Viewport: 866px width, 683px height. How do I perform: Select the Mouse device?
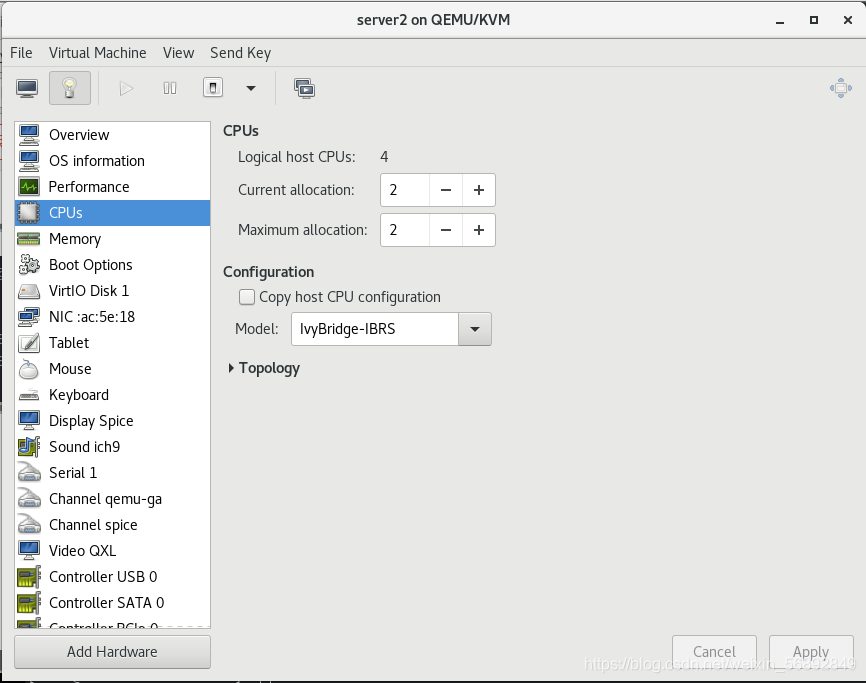click(113, 368)
